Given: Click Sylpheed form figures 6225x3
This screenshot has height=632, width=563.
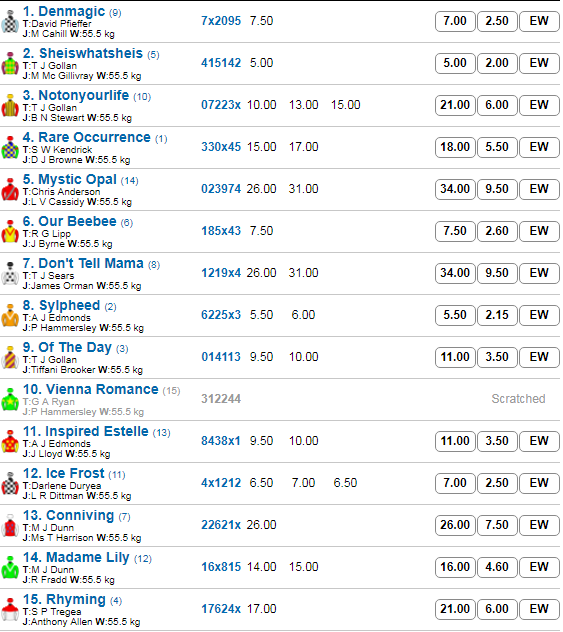Looking at the screenshot, I should click(221, 315).
